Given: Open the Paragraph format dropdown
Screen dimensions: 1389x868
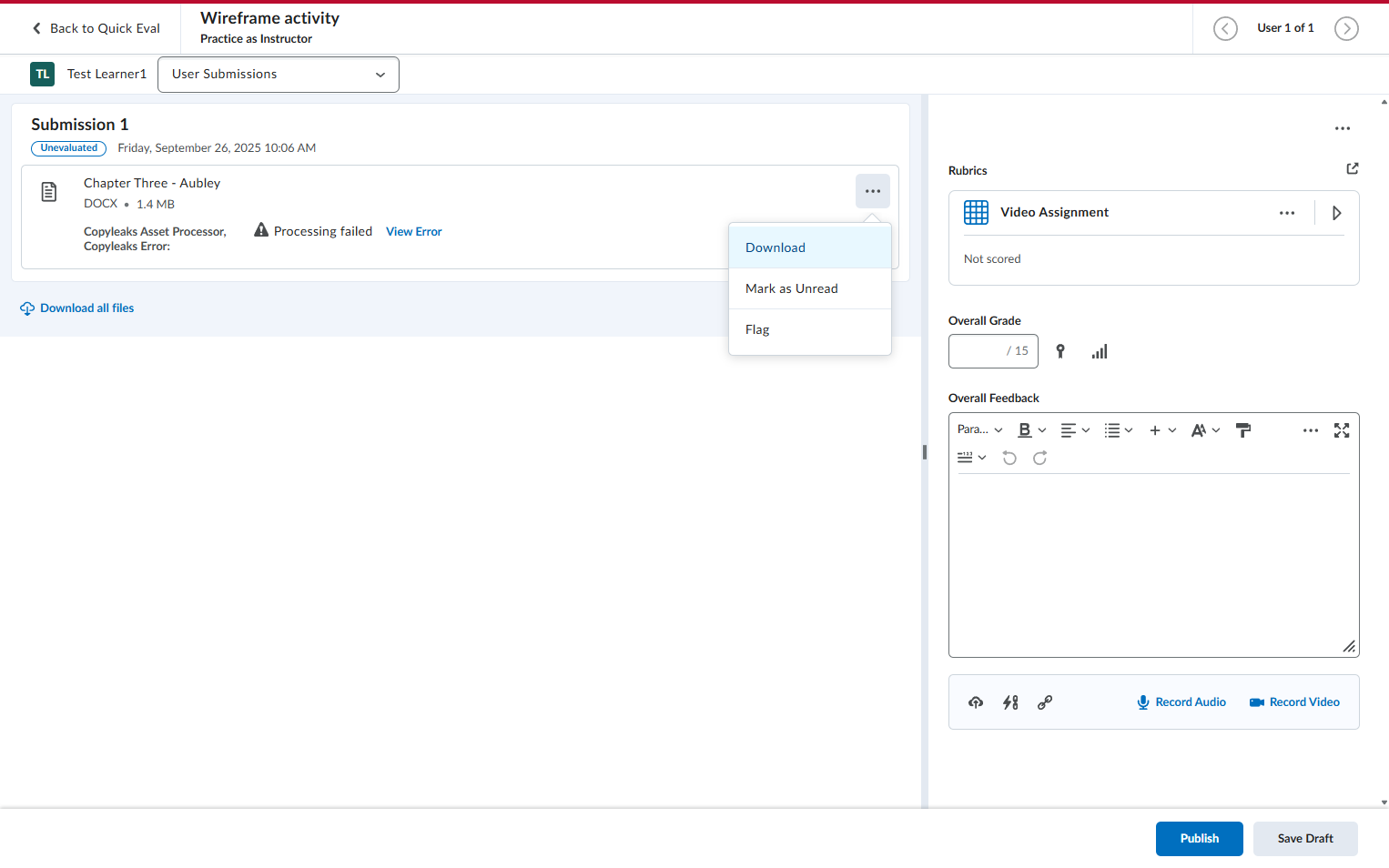Looking at the screenshot, I should 979,430.
